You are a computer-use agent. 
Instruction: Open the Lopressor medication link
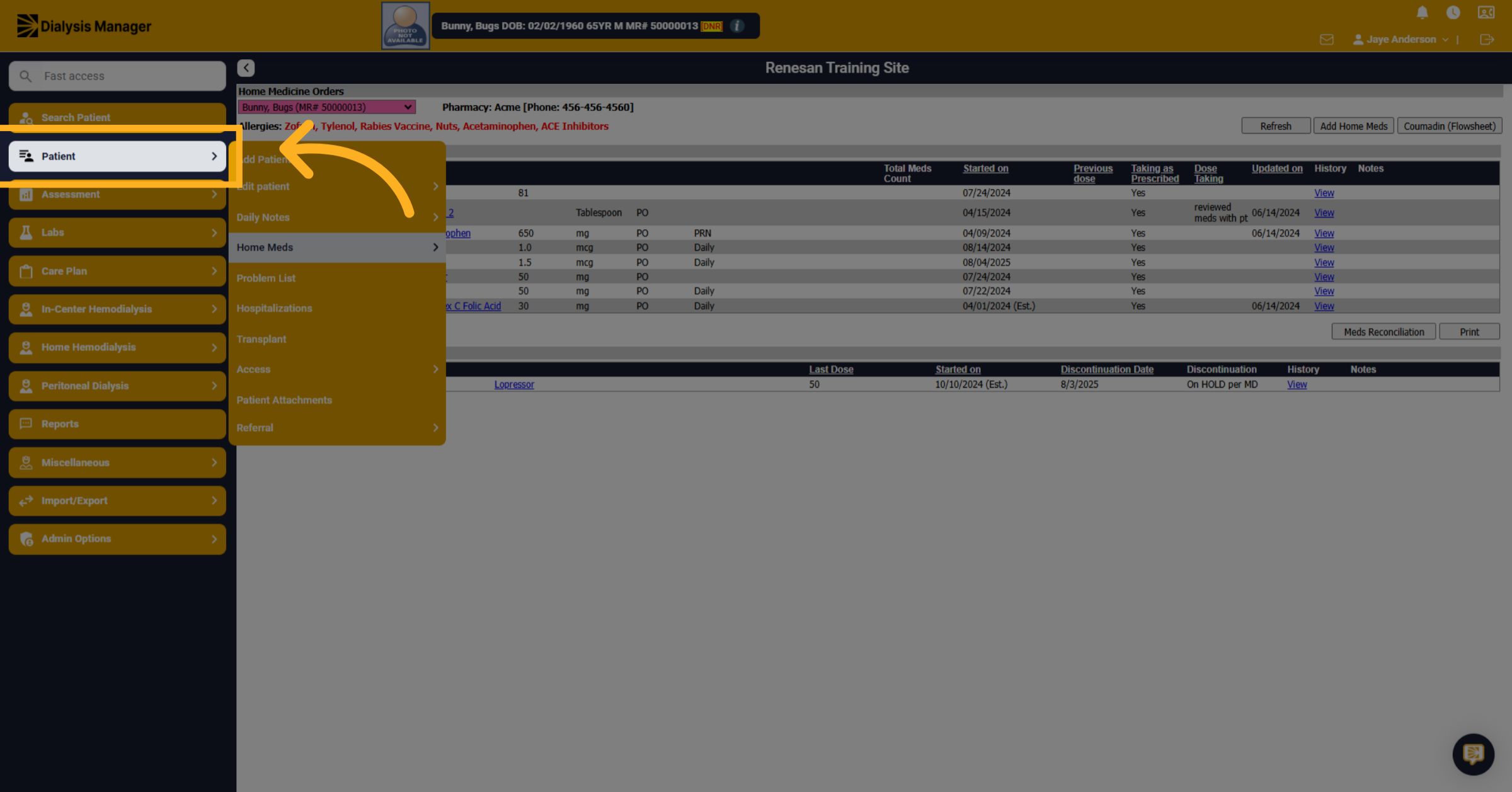pos(514,384)
